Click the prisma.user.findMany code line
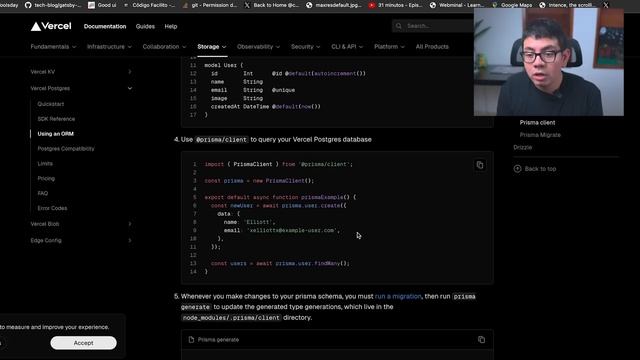The image size is (640, 360). pyautogui.click(x=280, y=264)
